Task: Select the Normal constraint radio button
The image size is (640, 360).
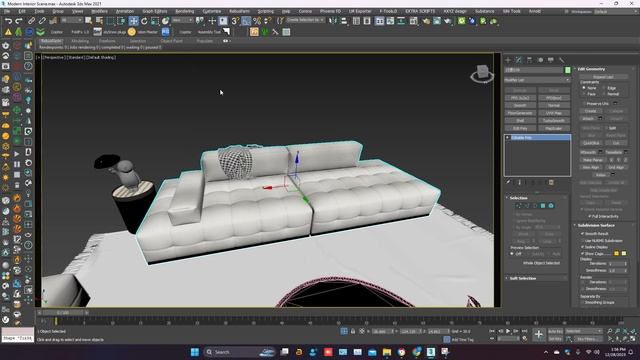Action: point(604,94)
